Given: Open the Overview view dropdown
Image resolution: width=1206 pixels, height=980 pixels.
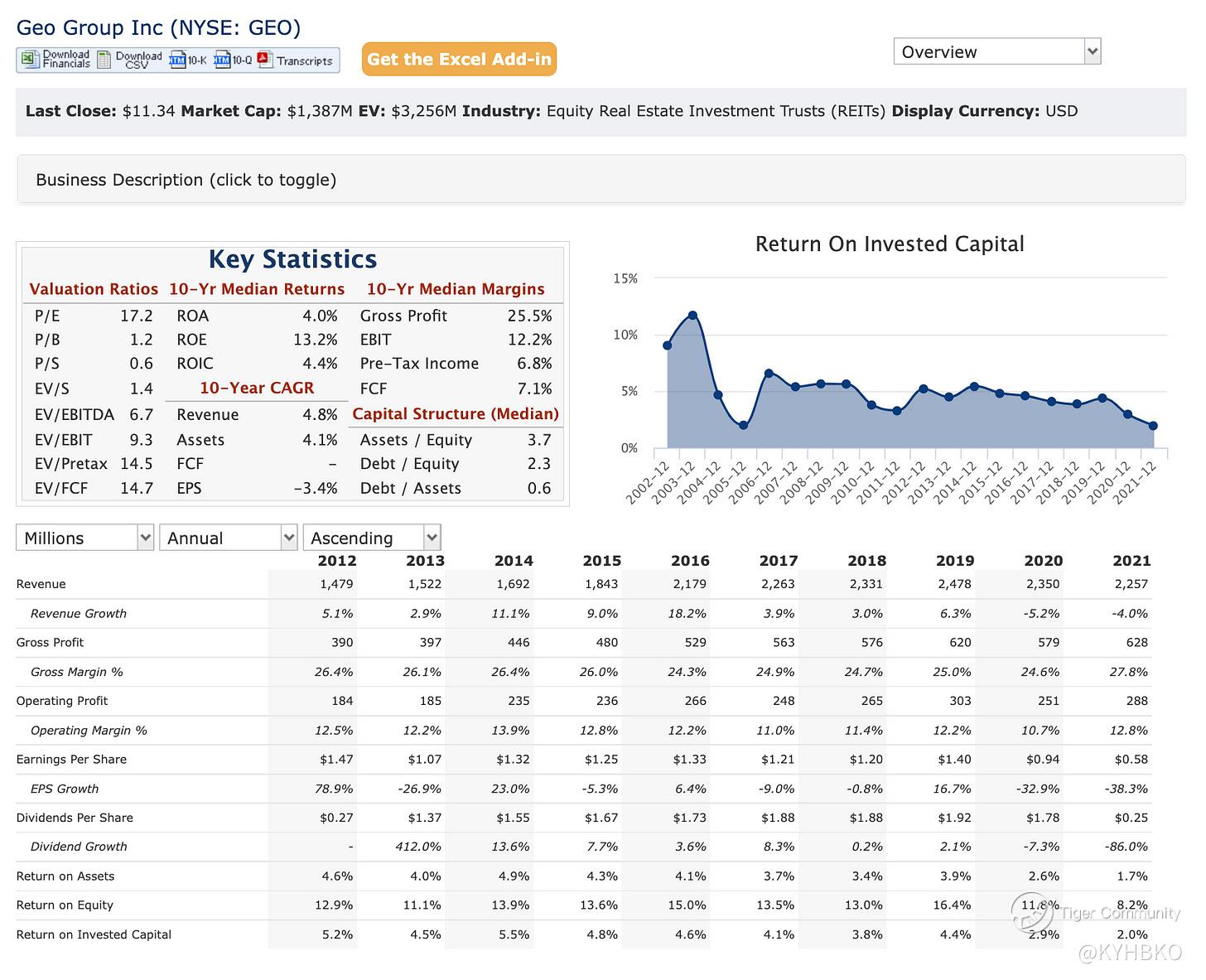Looking at the screenshot, I should (x=996, y=51).
